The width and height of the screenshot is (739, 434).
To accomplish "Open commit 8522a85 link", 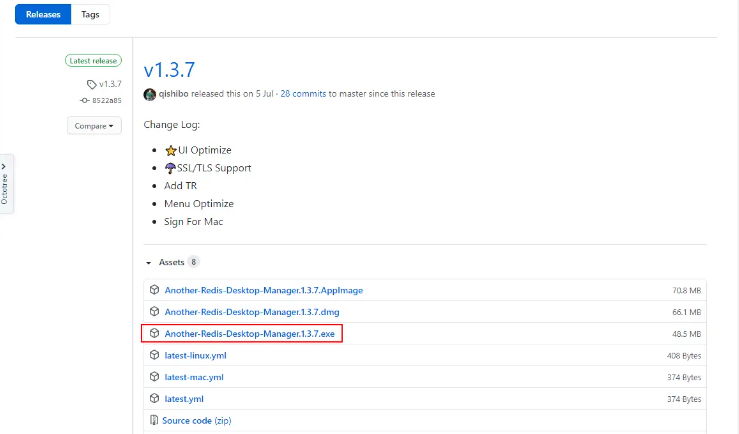I will pyautogui.click(x=107, y=100).
